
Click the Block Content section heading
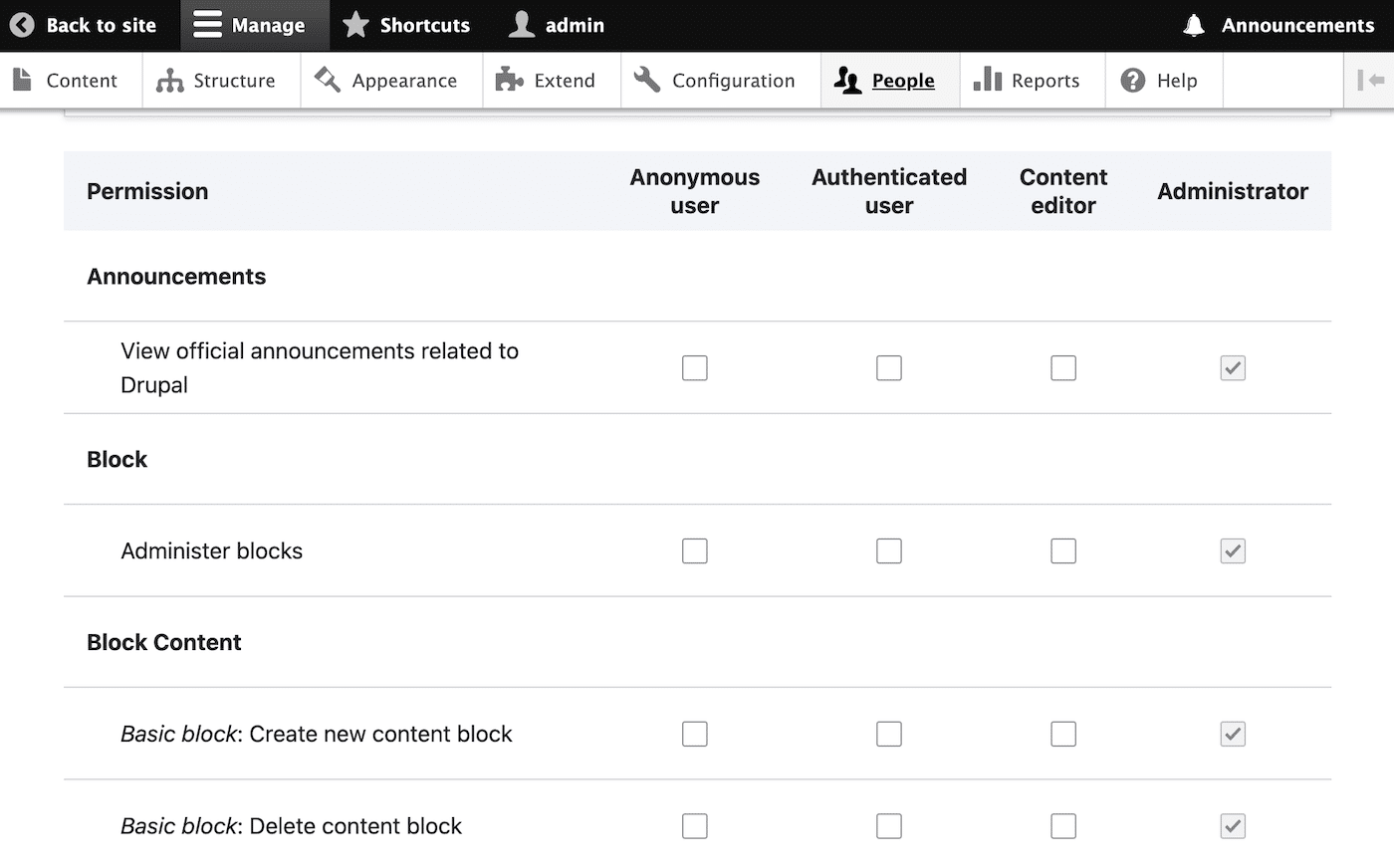point(164,643)
